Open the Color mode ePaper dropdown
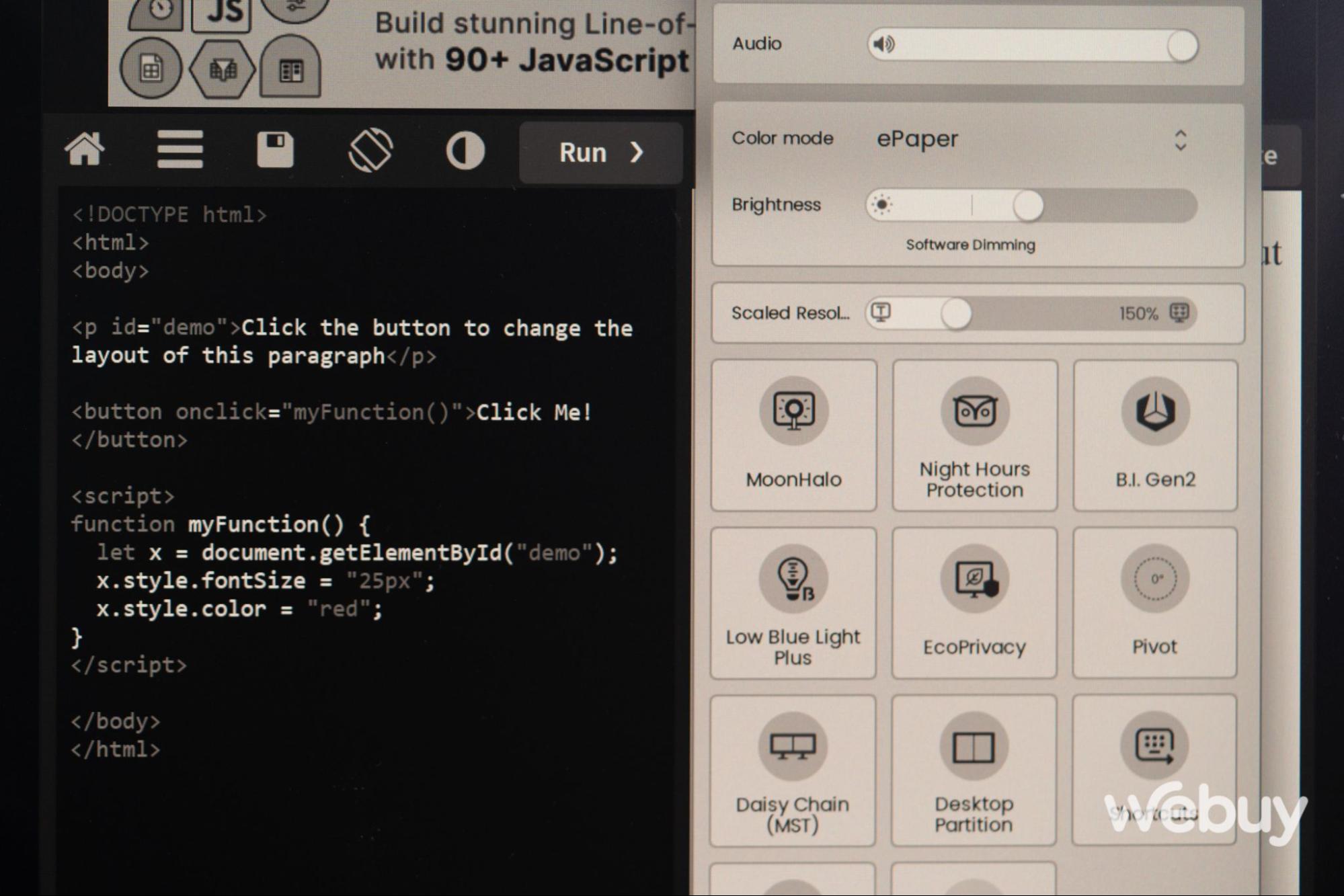This screenshot has height=896, width=1344. (1031, 139)
